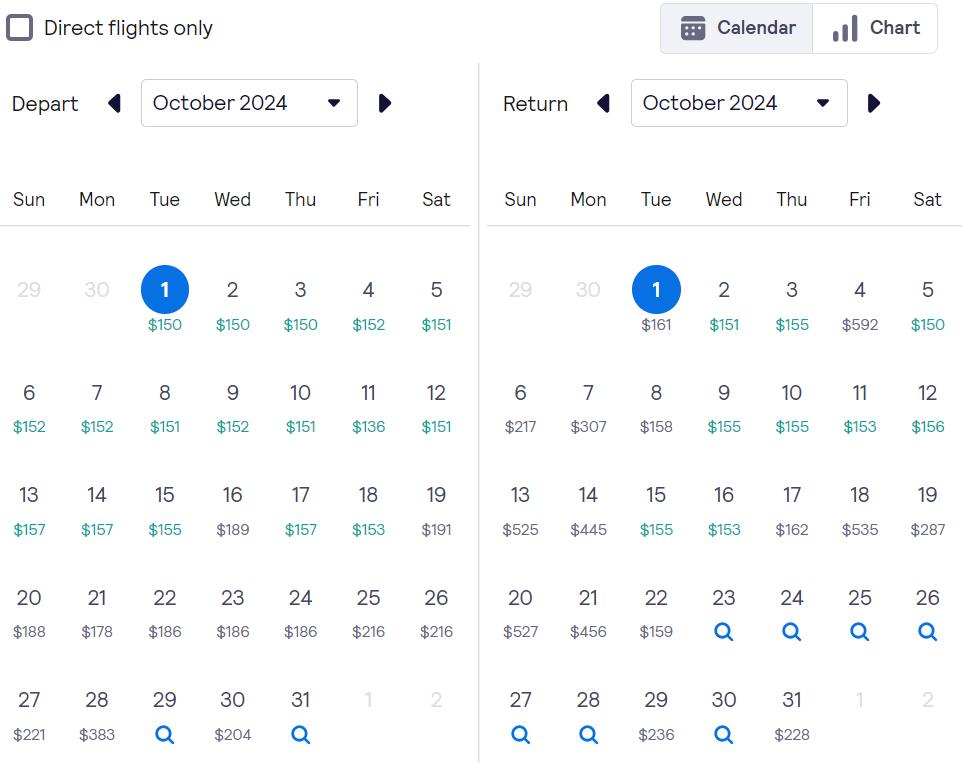
Task: Select October 1 in the Depart calendar
Action: (x=164, y=289)
